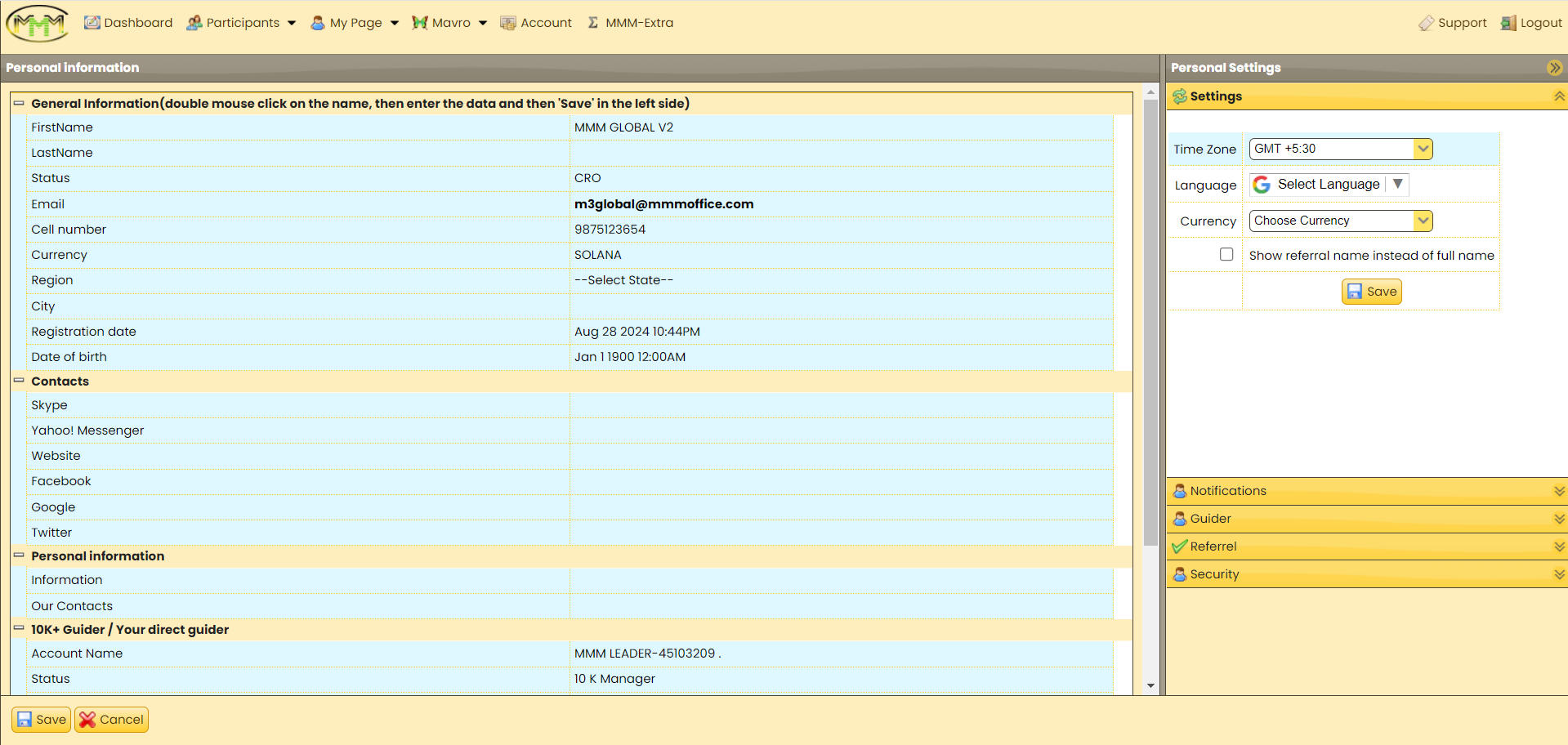1568x745 pixels.
Task: Collapse the 10K+ Guider section
Action: coord(19,629)
